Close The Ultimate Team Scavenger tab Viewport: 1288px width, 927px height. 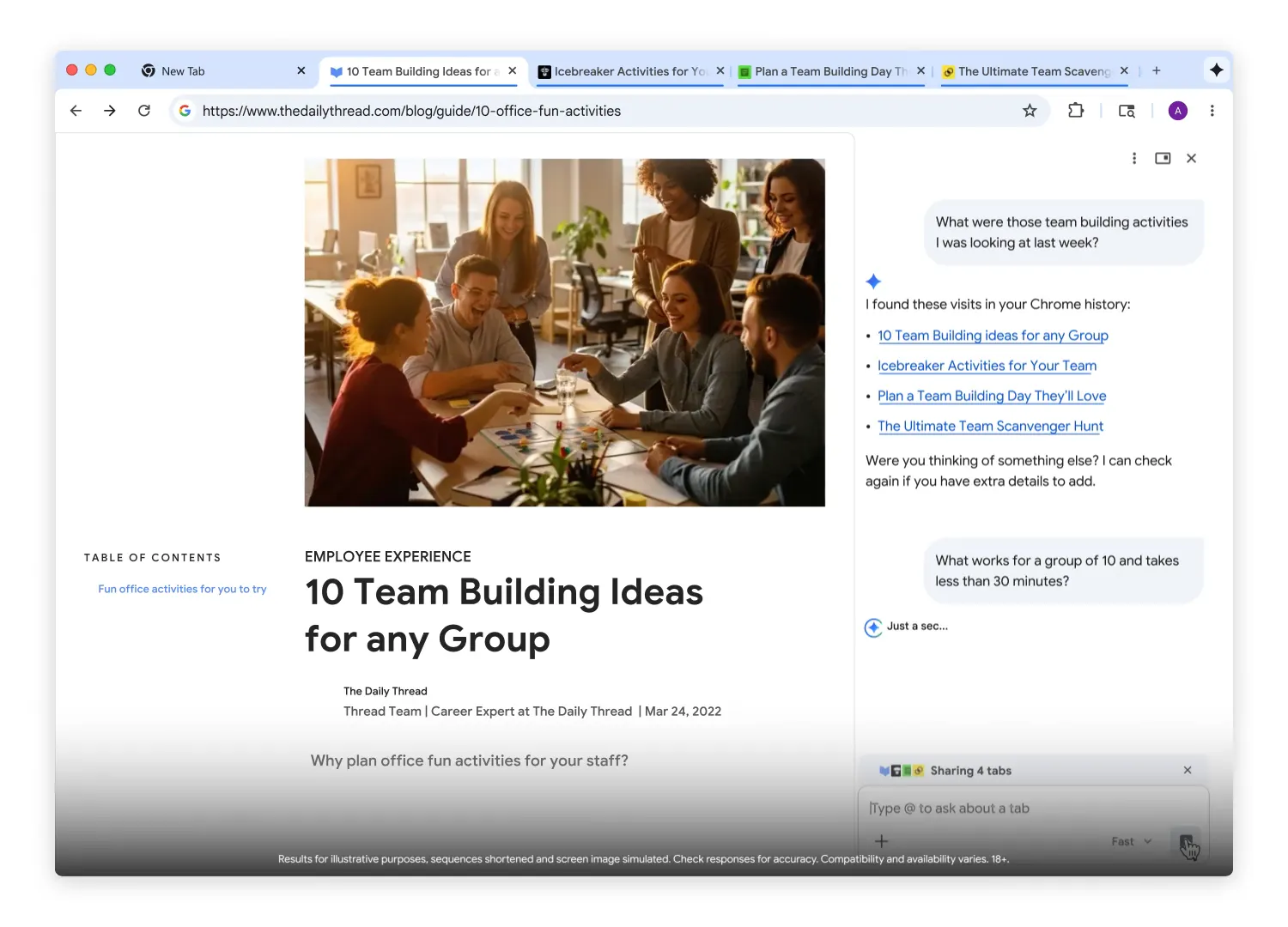[x=1124, y=71]
